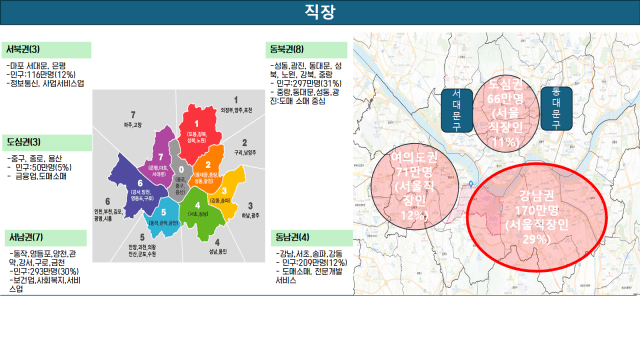Select the 서북권(3) green header

click(47, 50)
